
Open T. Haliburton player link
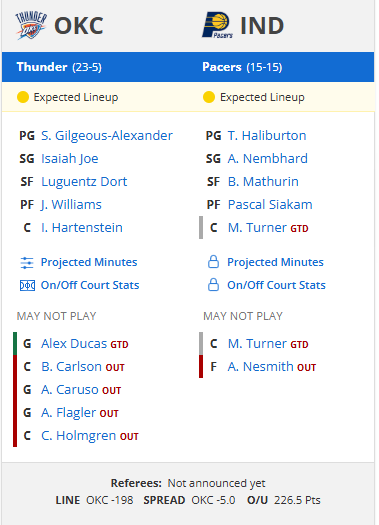267,136
